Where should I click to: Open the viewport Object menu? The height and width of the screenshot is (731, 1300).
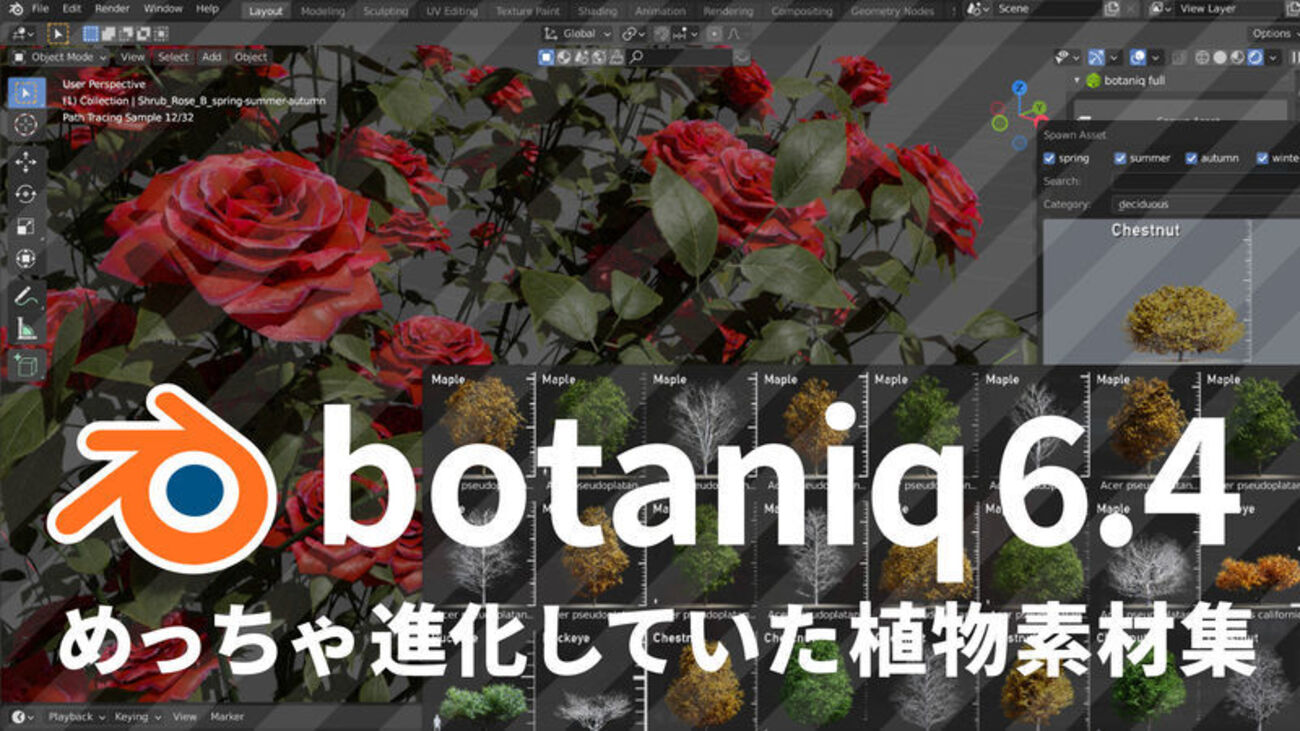pos(250,57)
